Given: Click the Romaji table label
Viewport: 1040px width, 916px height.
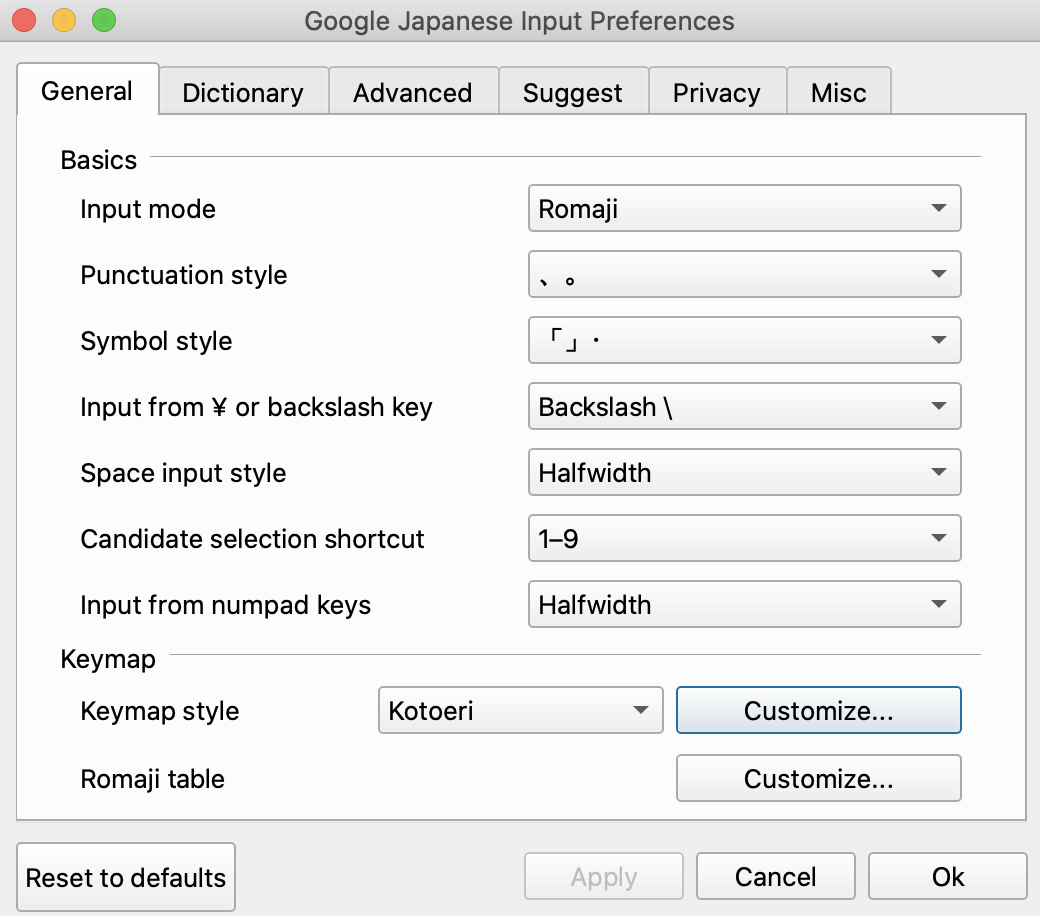Looking at the screenshot, I should 153,779.
